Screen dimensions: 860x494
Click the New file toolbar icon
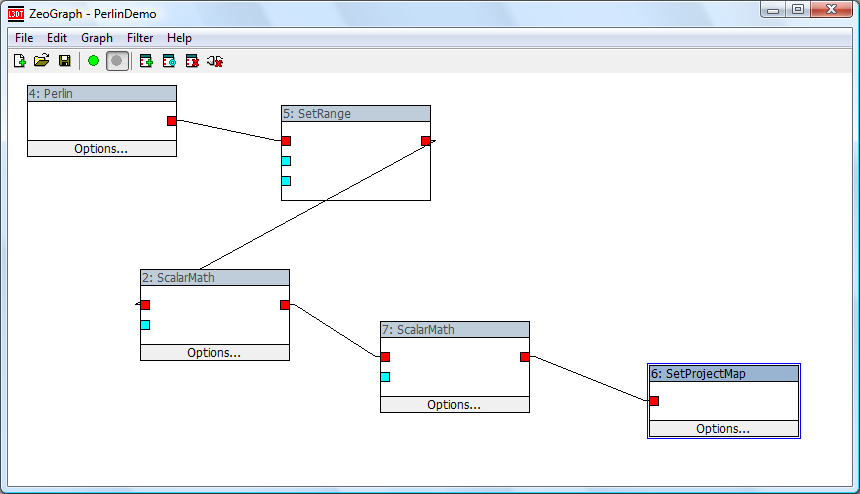pos(19,61)
